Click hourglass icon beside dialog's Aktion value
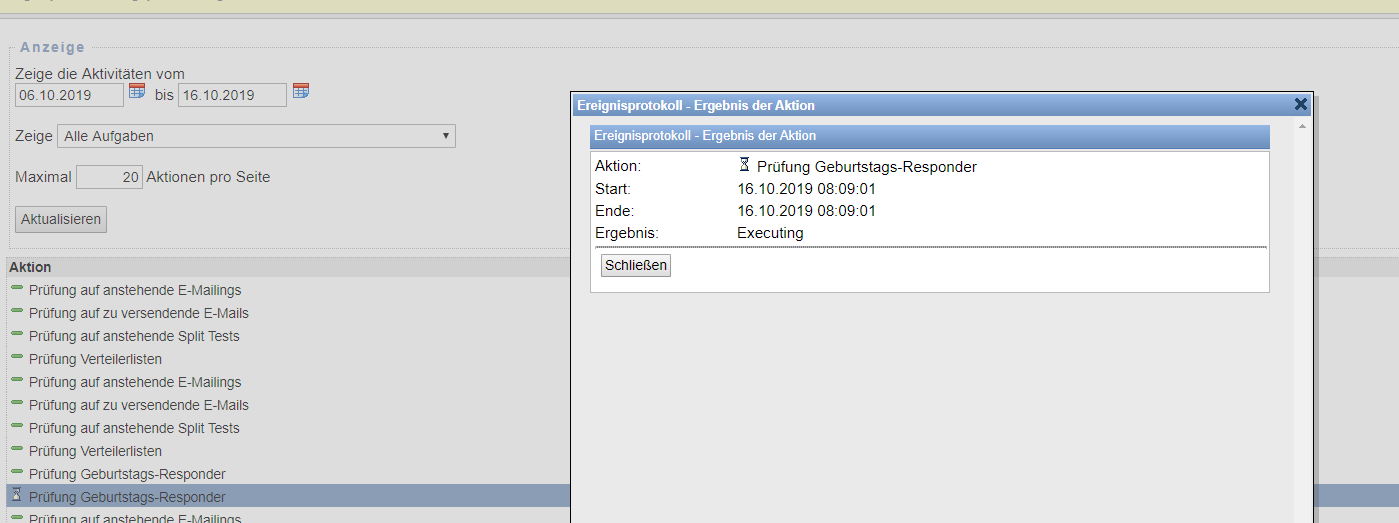 tap(744, 165)
